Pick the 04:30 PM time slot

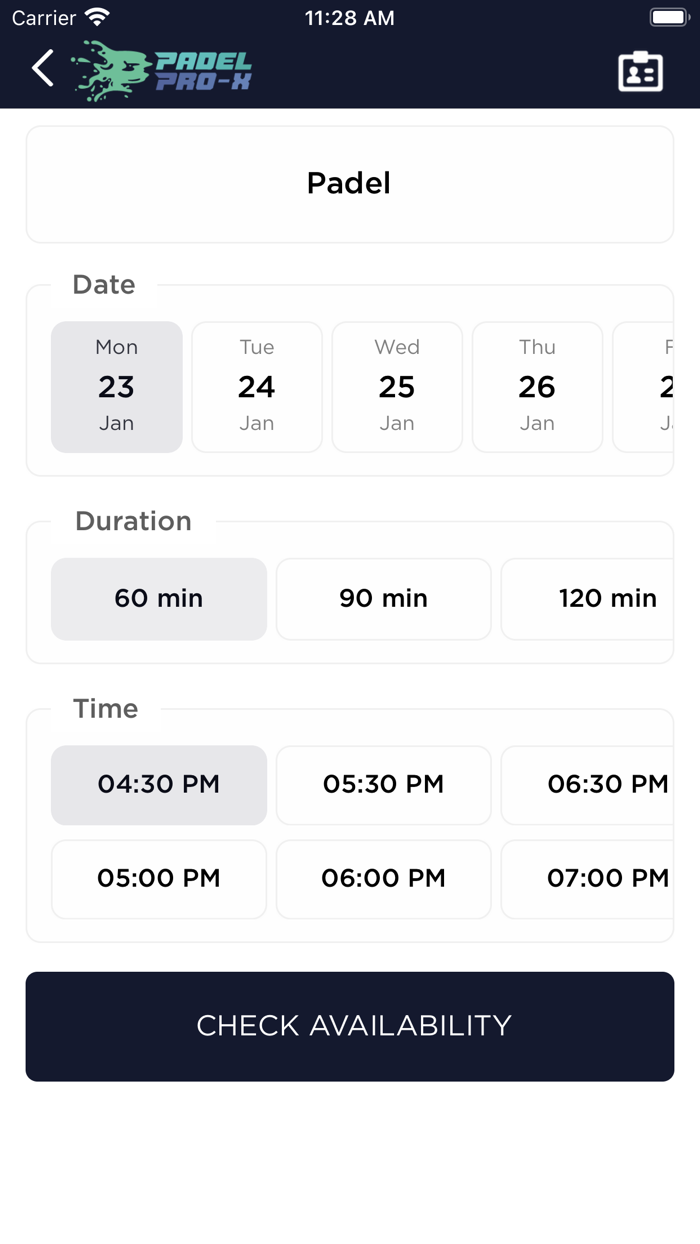point(159,785)
